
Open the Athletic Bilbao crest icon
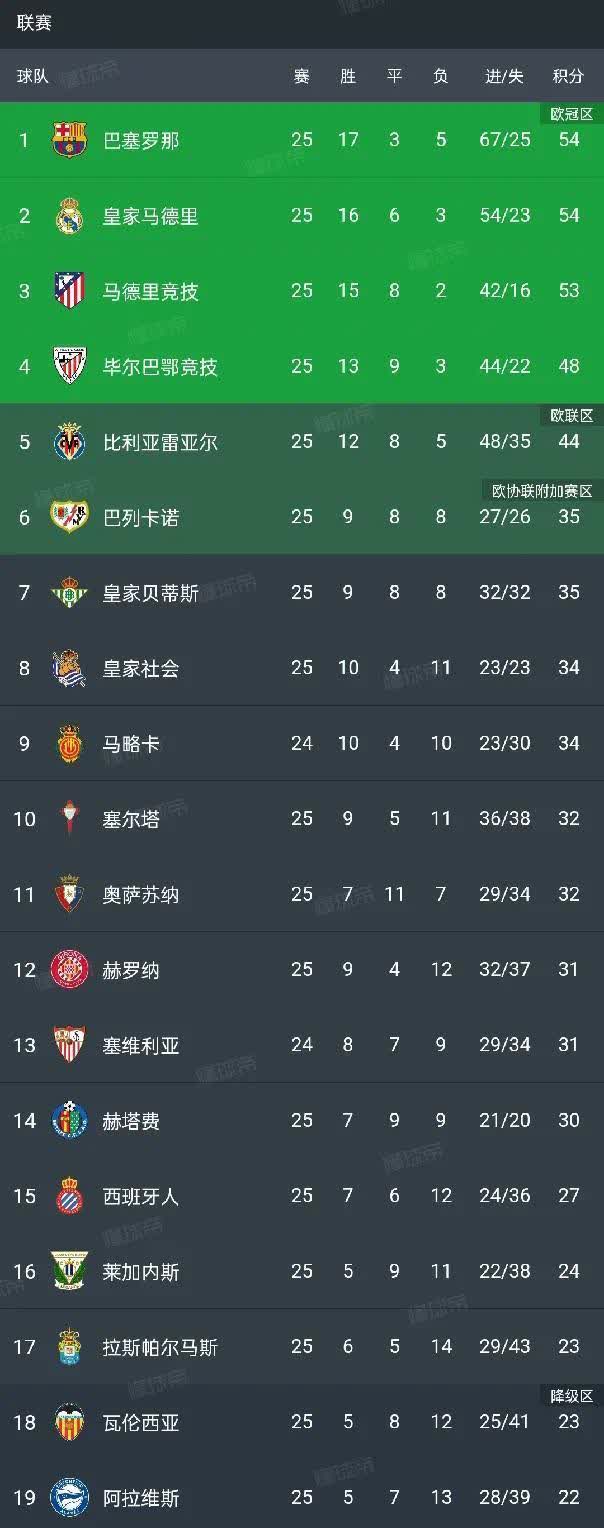coord(70,367)
